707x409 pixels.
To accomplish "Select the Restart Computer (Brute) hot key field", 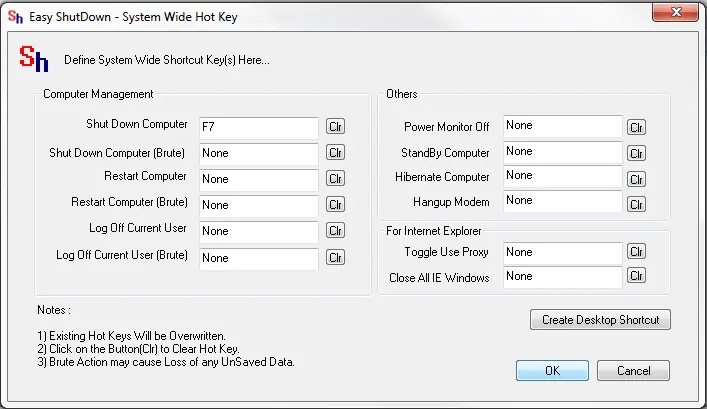I will pyautogui.click(x=258, y=205).
